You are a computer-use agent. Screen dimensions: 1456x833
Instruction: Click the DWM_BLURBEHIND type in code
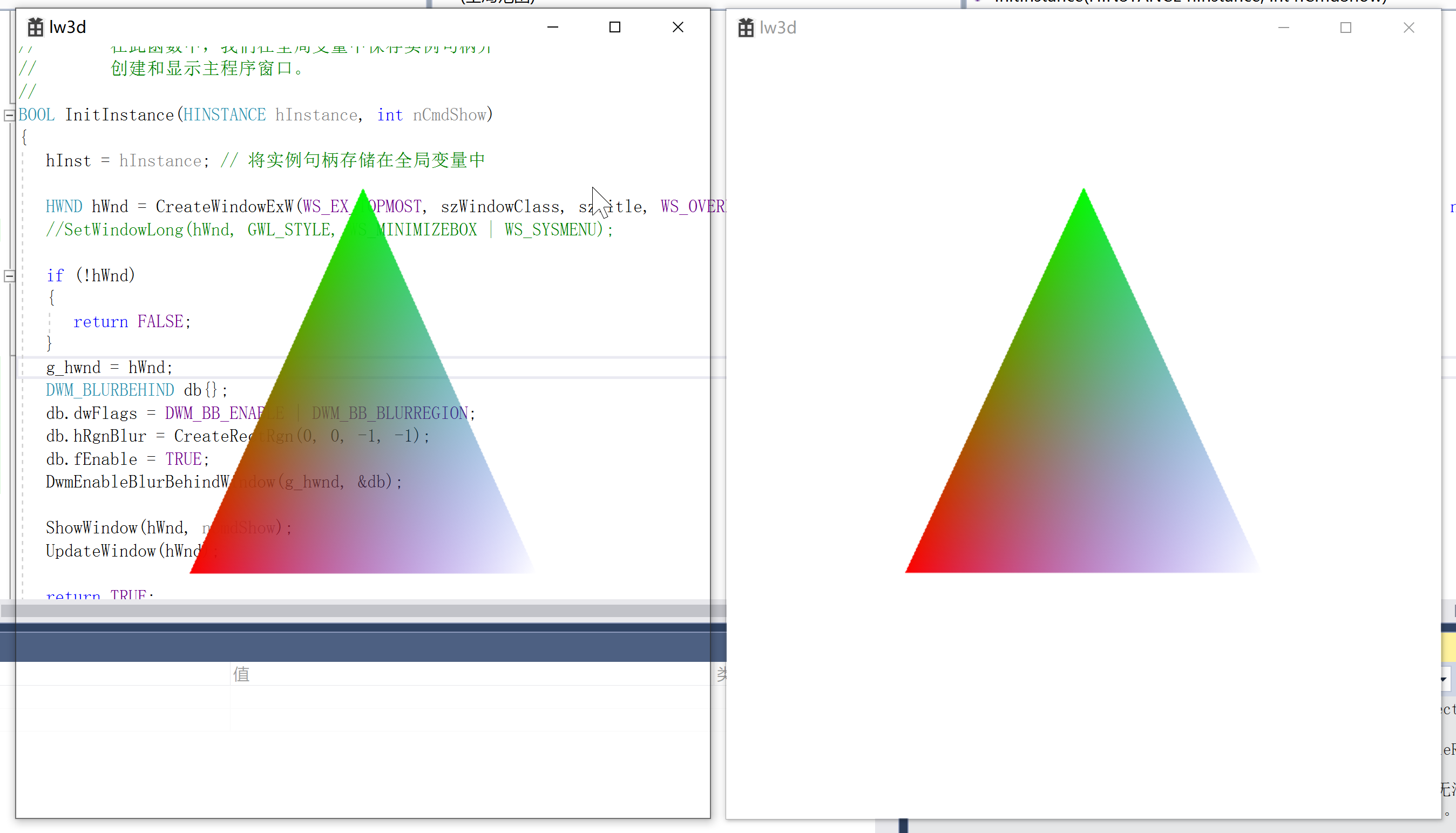(x=110, y=390)
